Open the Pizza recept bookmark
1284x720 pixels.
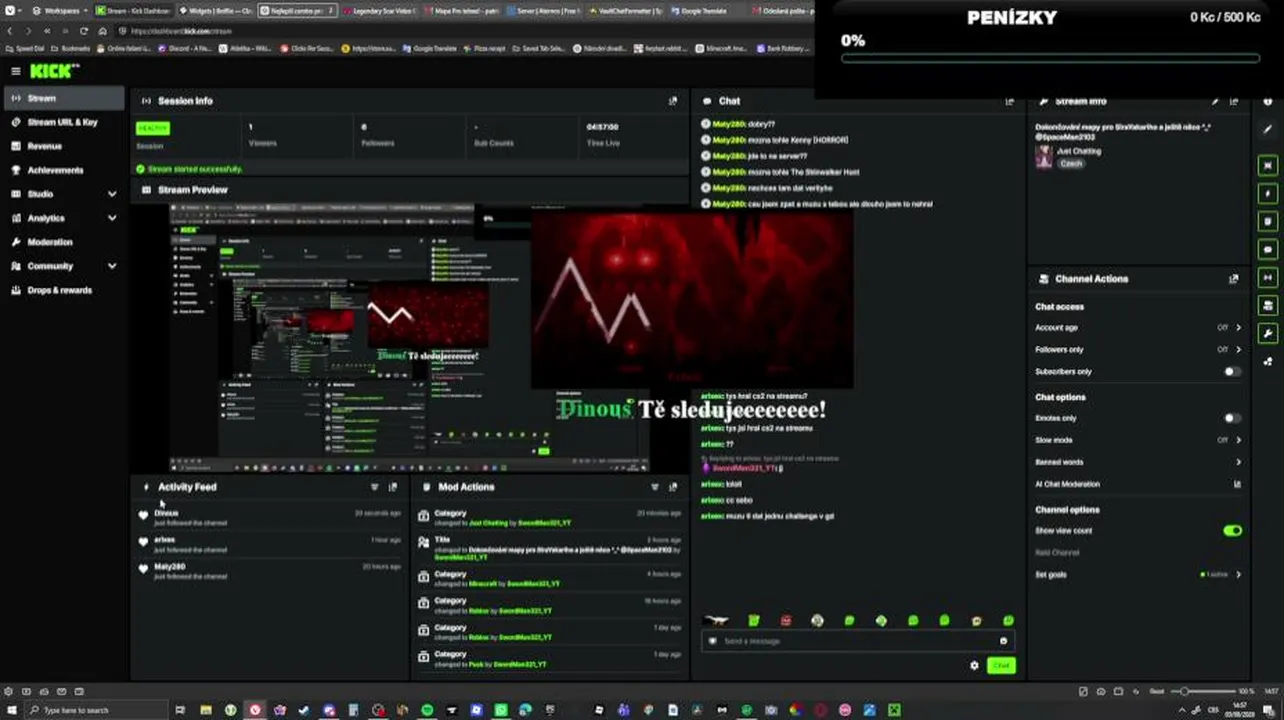point(484,48)
